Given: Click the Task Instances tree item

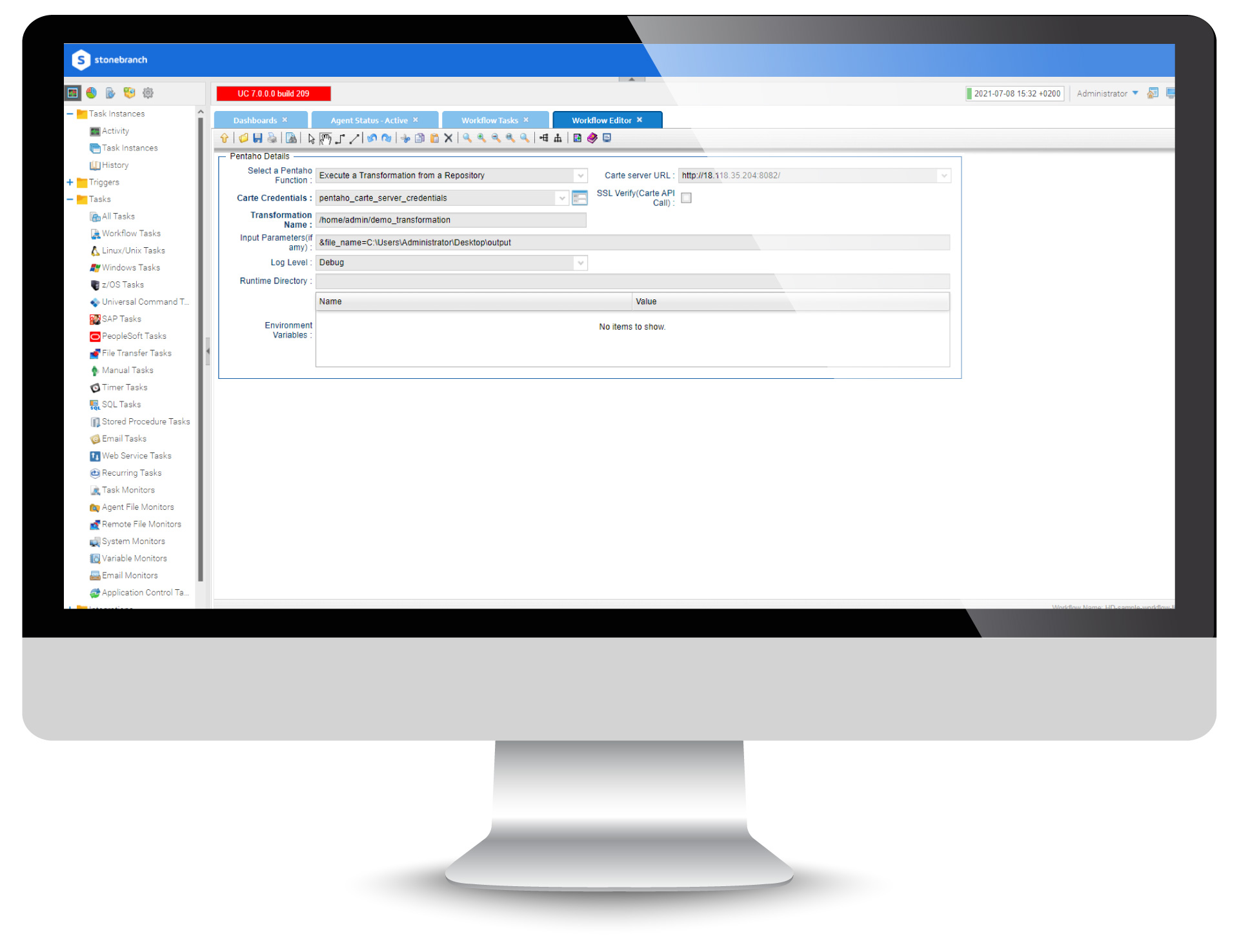Looking at the screenshot, I should click(x=116, y=113).
